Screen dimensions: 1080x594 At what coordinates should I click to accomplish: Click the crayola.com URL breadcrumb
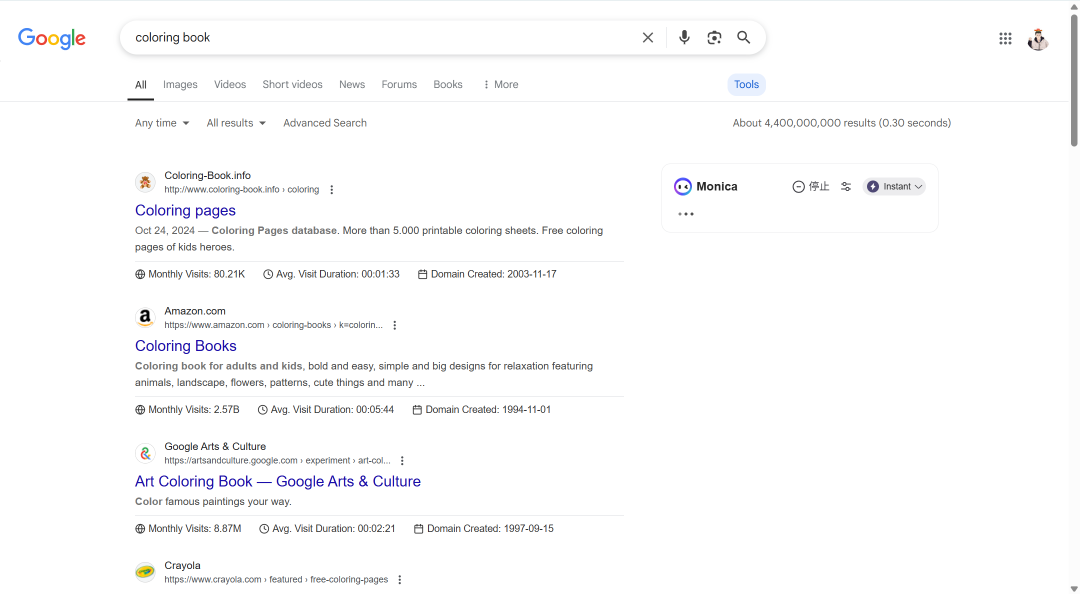pyautogui.click(x=276, y=580)
